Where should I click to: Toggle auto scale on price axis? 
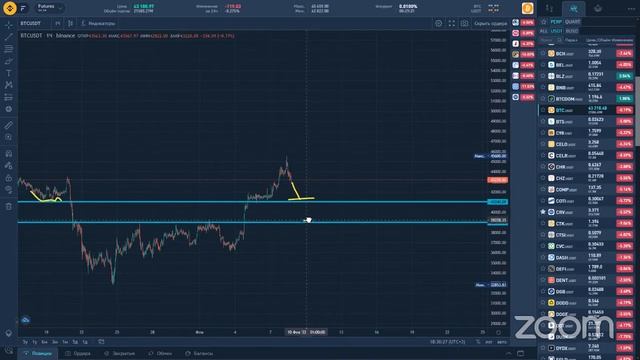(501, 342)
